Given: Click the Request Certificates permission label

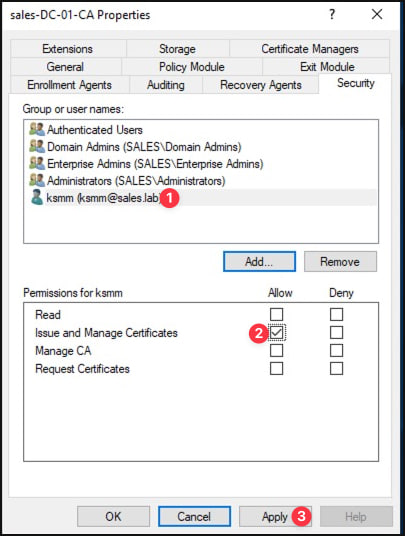Looking at the screenshot, I should pos(82,369).
